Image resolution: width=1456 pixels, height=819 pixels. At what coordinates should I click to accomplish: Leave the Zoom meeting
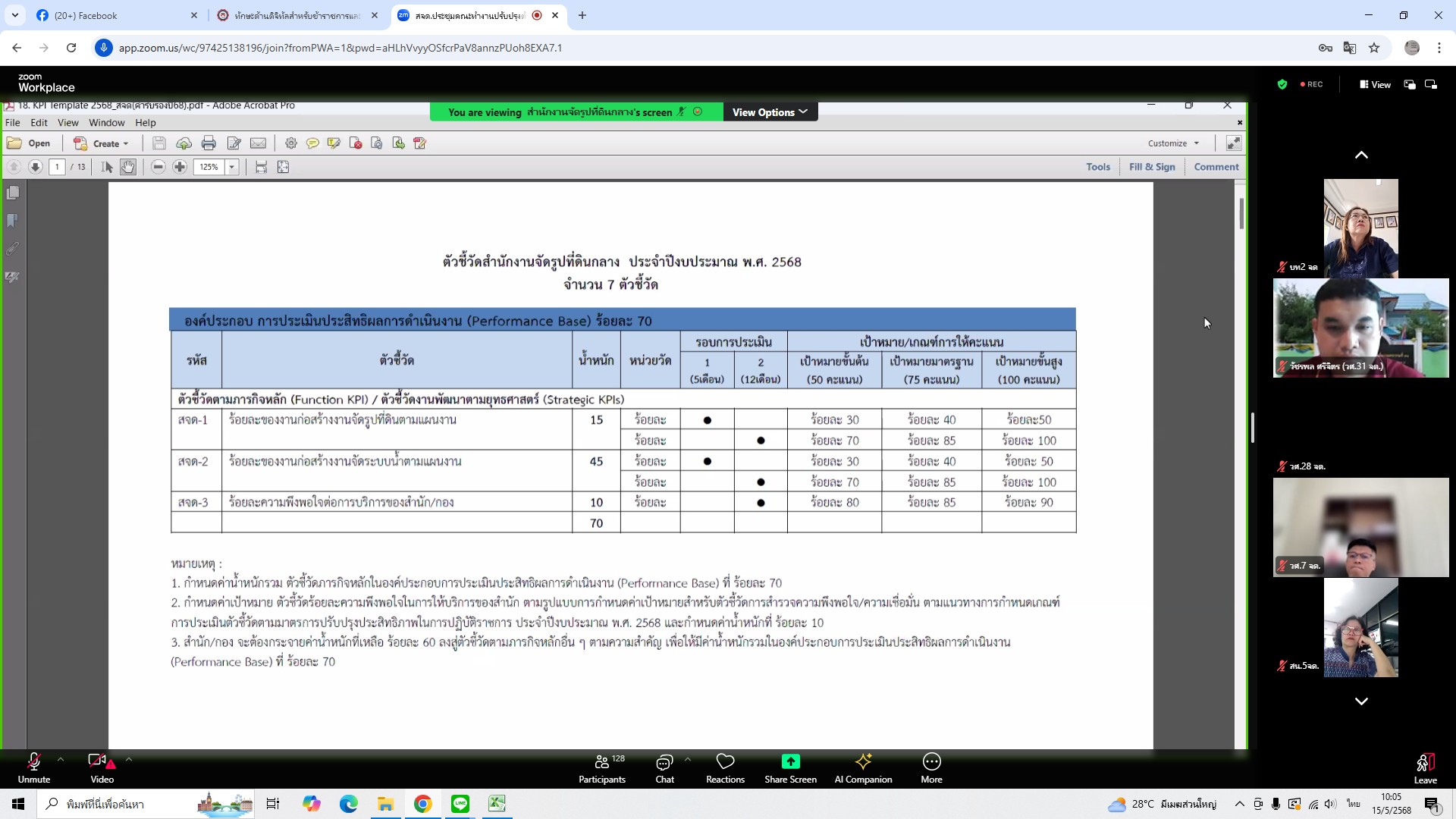pos(1425,768)
